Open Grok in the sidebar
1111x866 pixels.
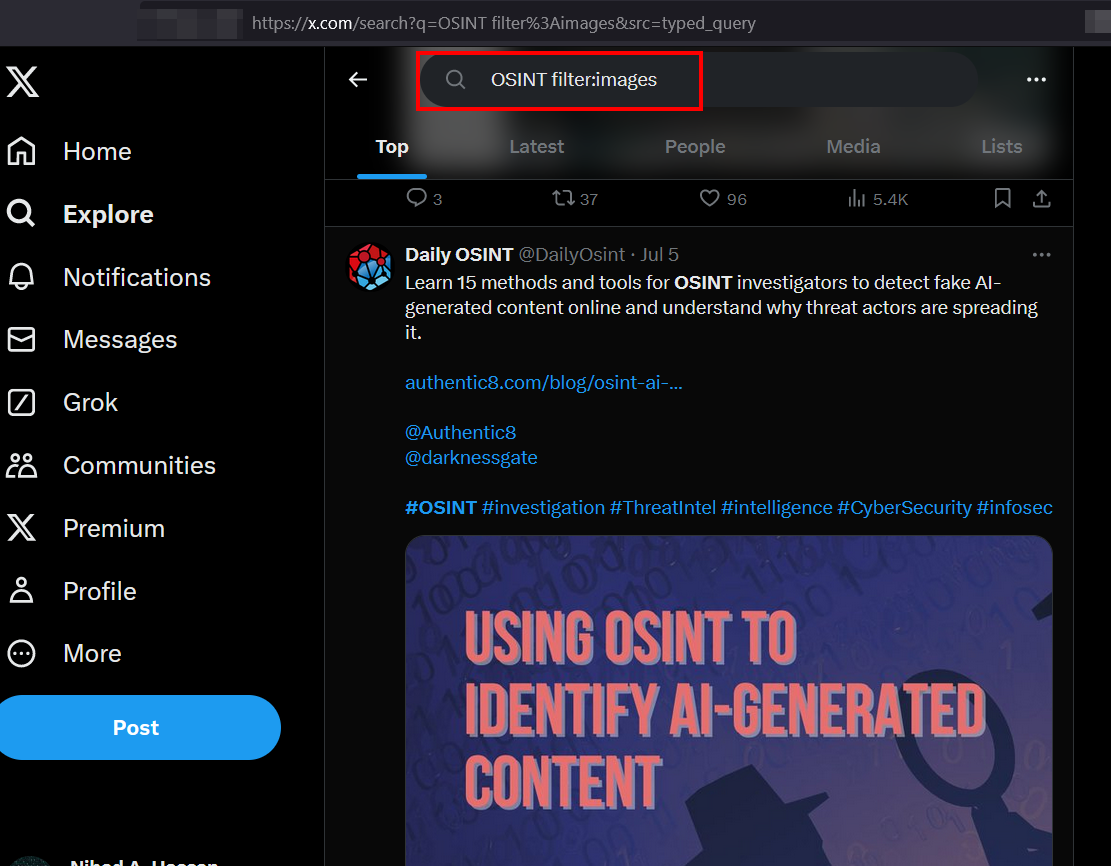(62, 403)
